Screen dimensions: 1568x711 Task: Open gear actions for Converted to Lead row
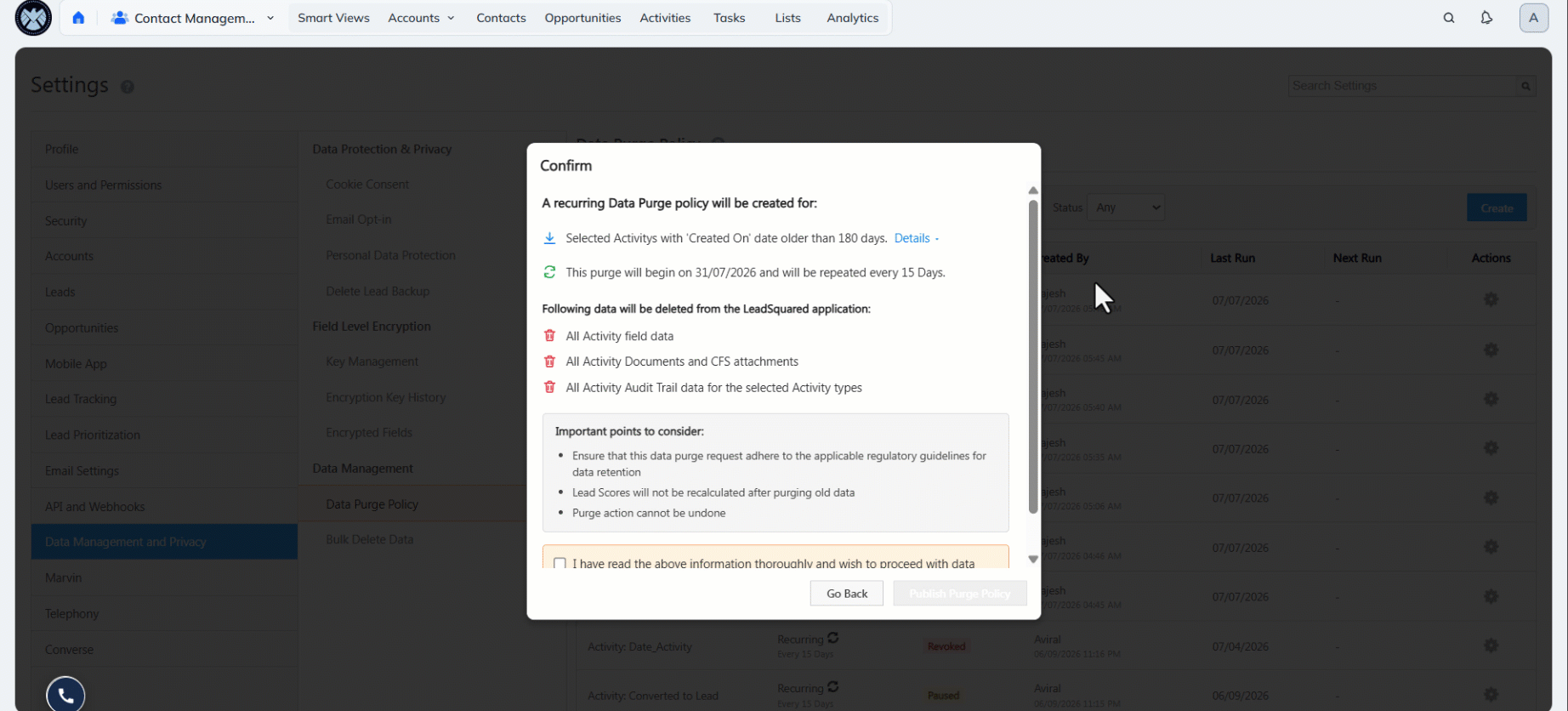1491,695
